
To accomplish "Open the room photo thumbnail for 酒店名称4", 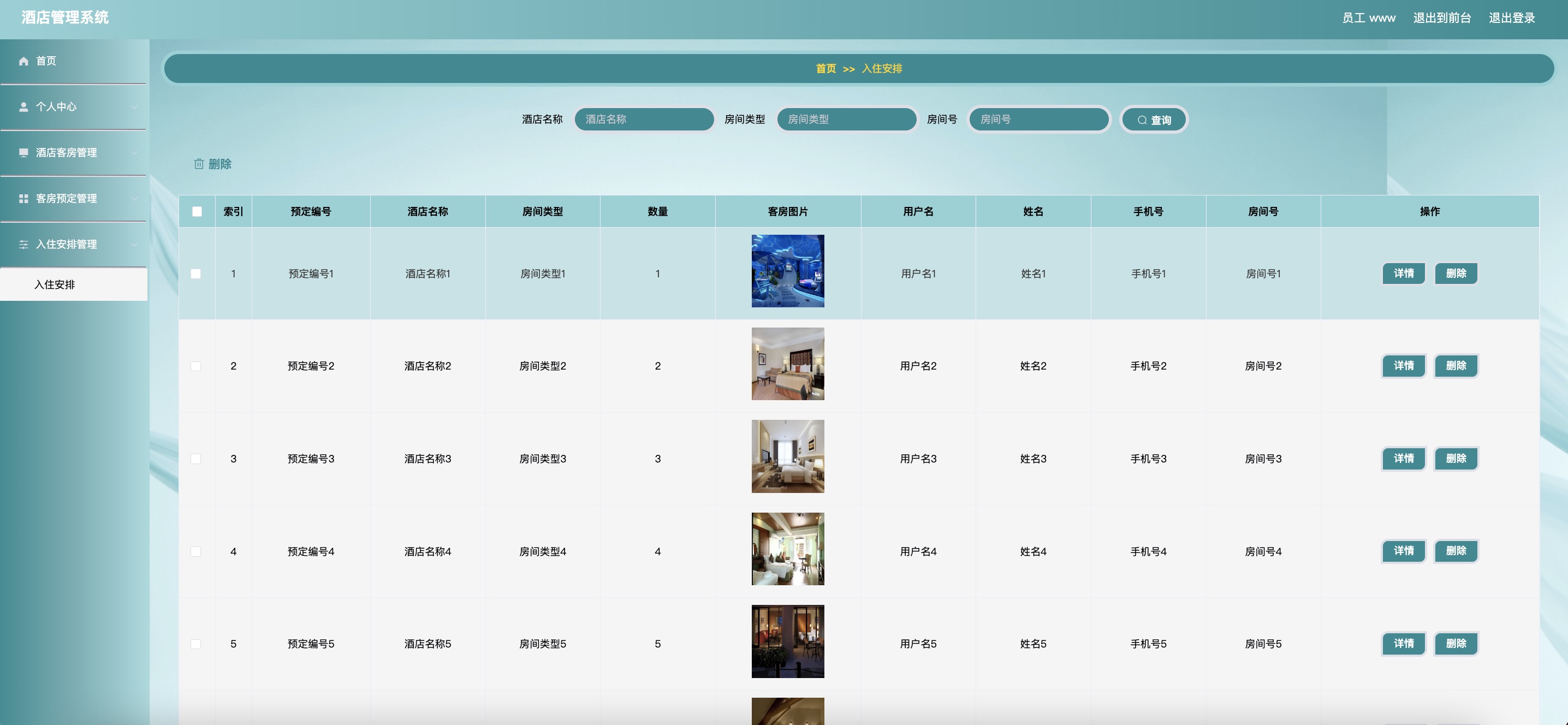I will (x=788, y=549).
